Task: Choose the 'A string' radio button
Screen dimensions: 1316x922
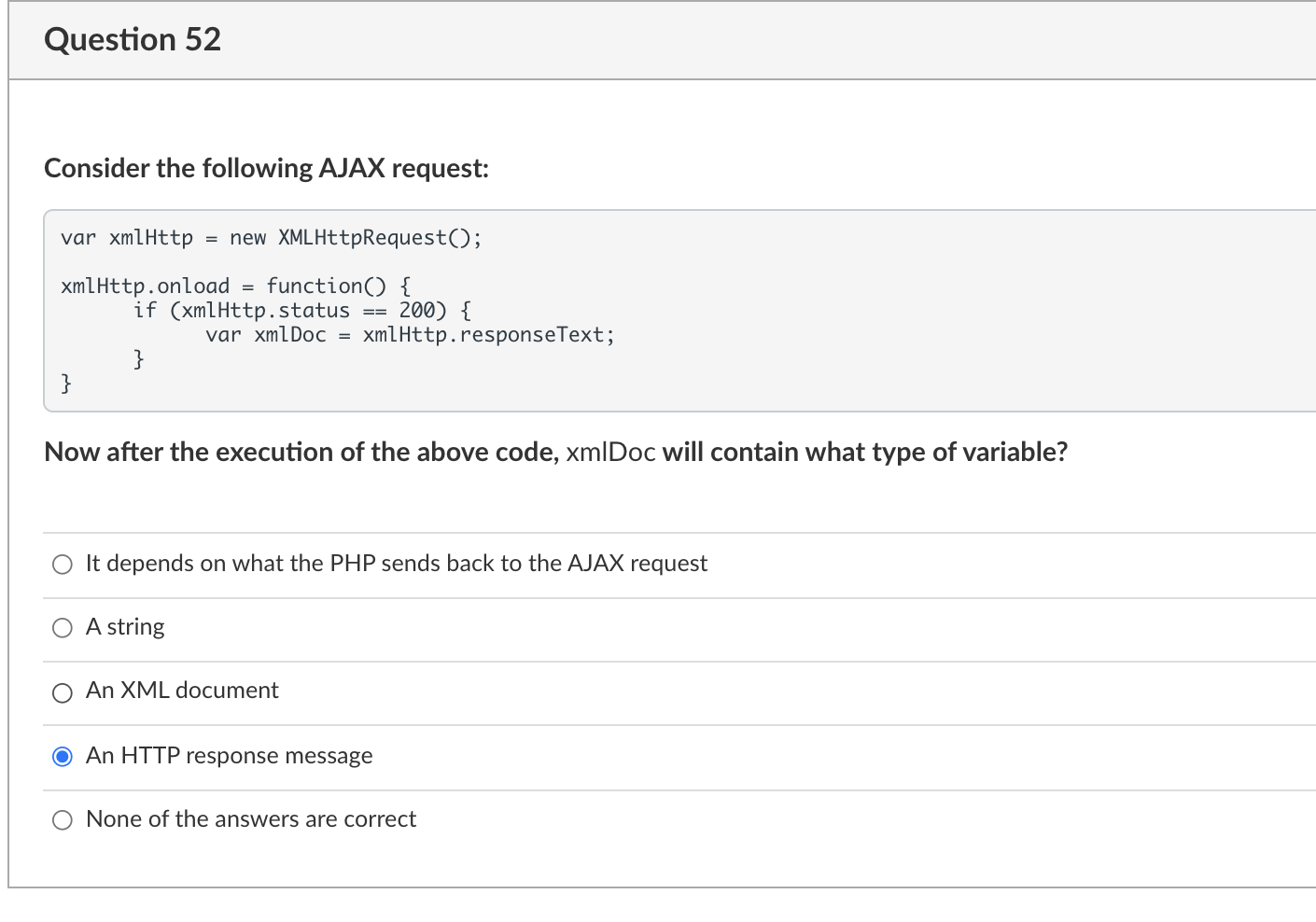Action: 63,628
